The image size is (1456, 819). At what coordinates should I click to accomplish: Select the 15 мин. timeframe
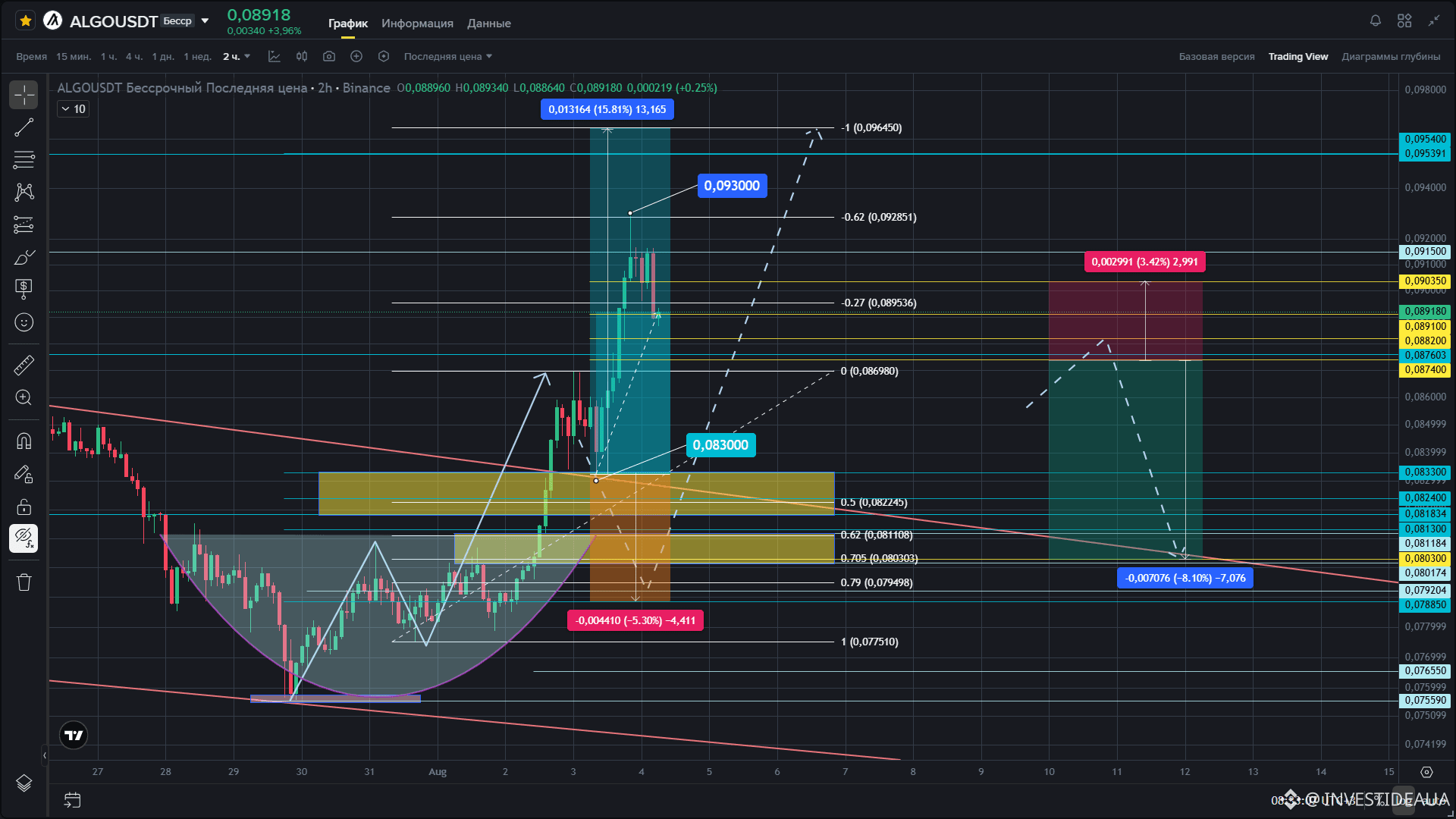coord(74,57)
